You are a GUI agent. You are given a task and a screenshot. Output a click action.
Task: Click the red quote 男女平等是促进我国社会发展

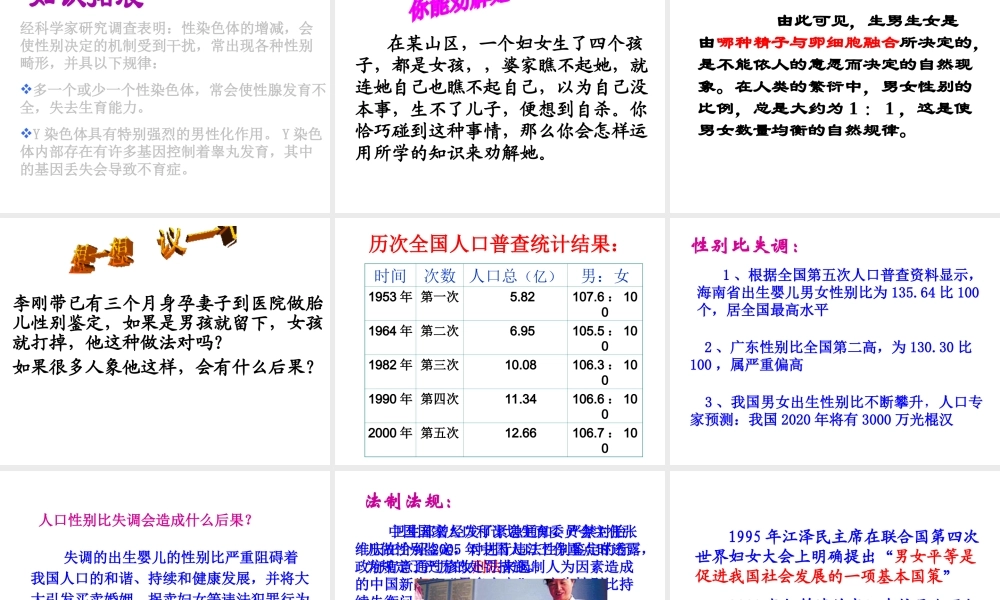click(x=835, y=566)
